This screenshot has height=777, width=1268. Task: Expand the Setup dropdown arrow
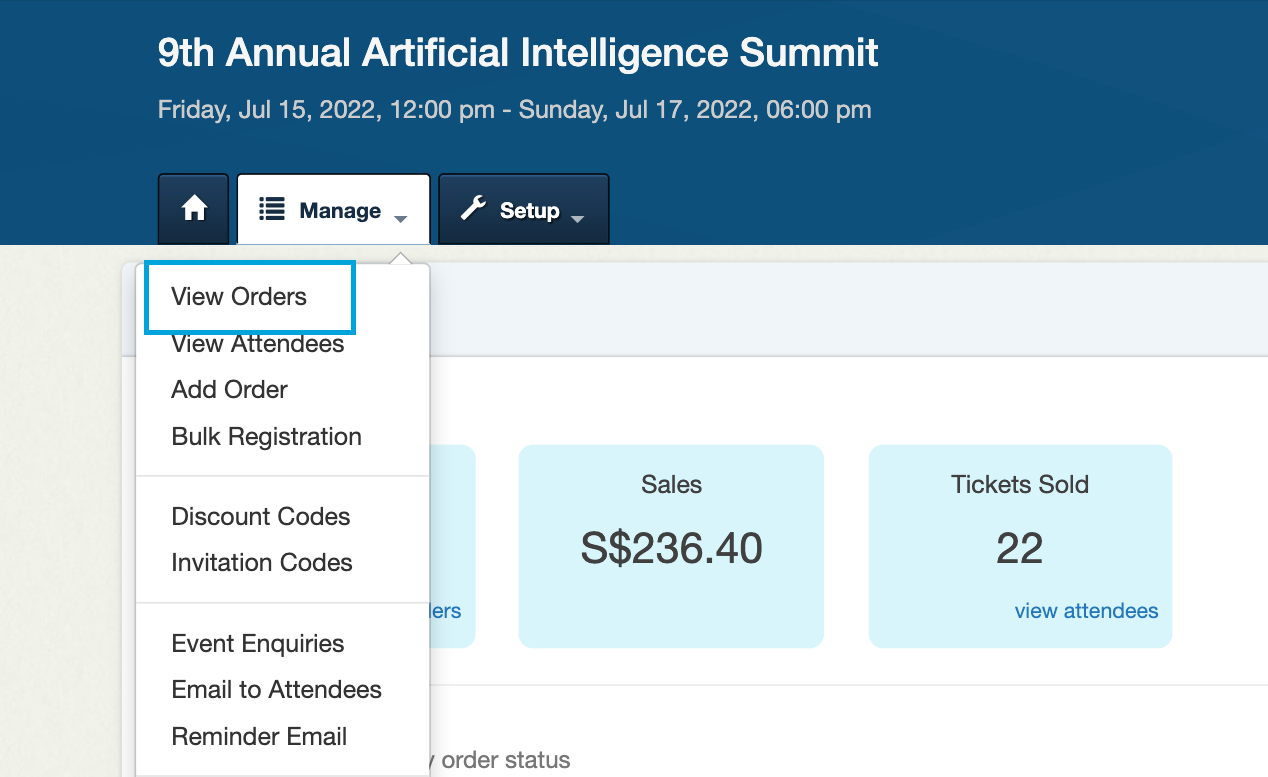click(x=577, y=218)
